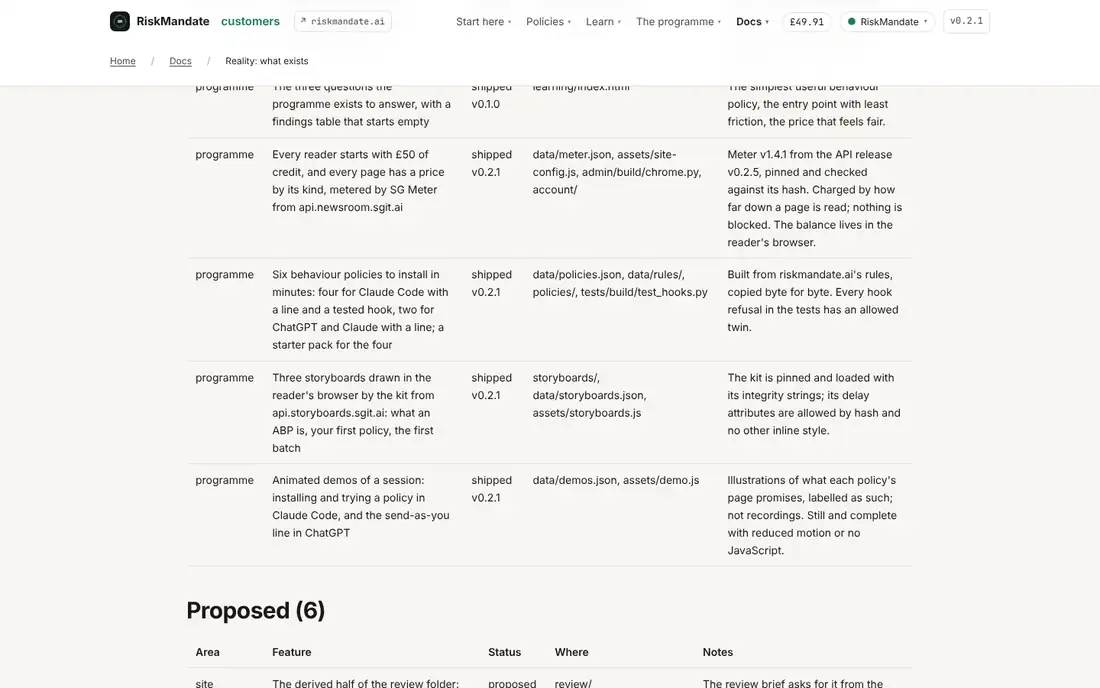Click 'programme' in the Three storyboards row
Viewport: 1100px width, 688px height.
click(224, 378)
